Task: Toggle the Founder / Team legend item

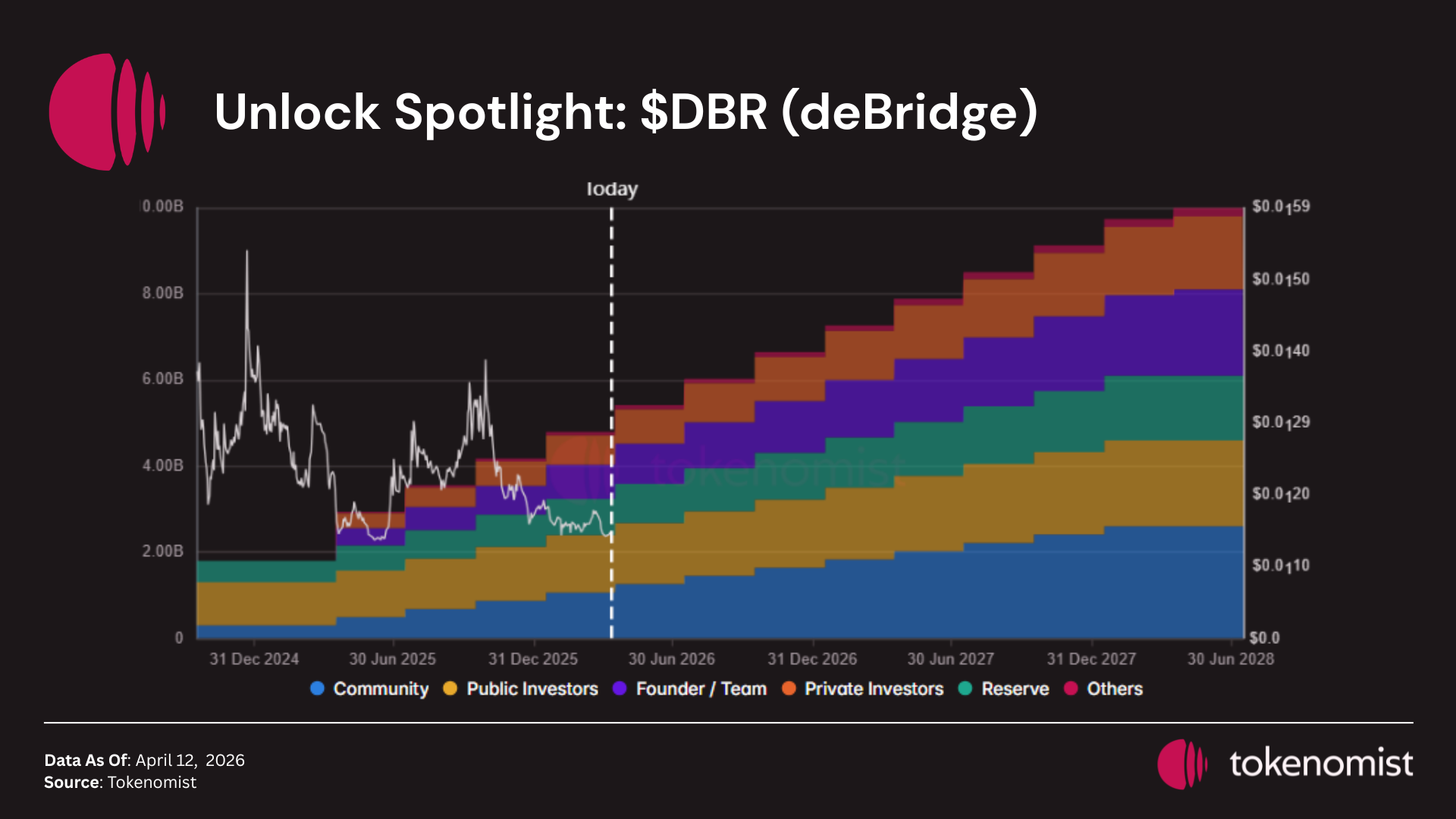Action: point(701,689)
